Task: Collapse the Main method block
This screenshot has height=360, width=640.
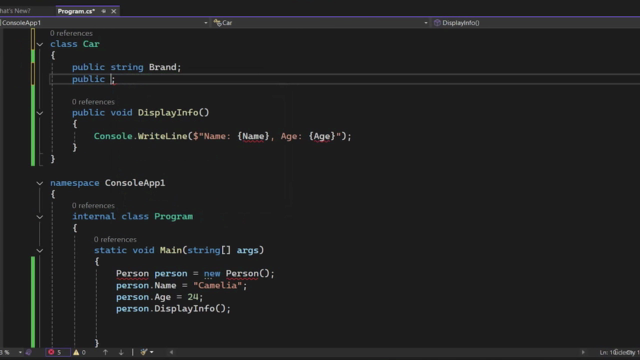Action: click(40, 251)
